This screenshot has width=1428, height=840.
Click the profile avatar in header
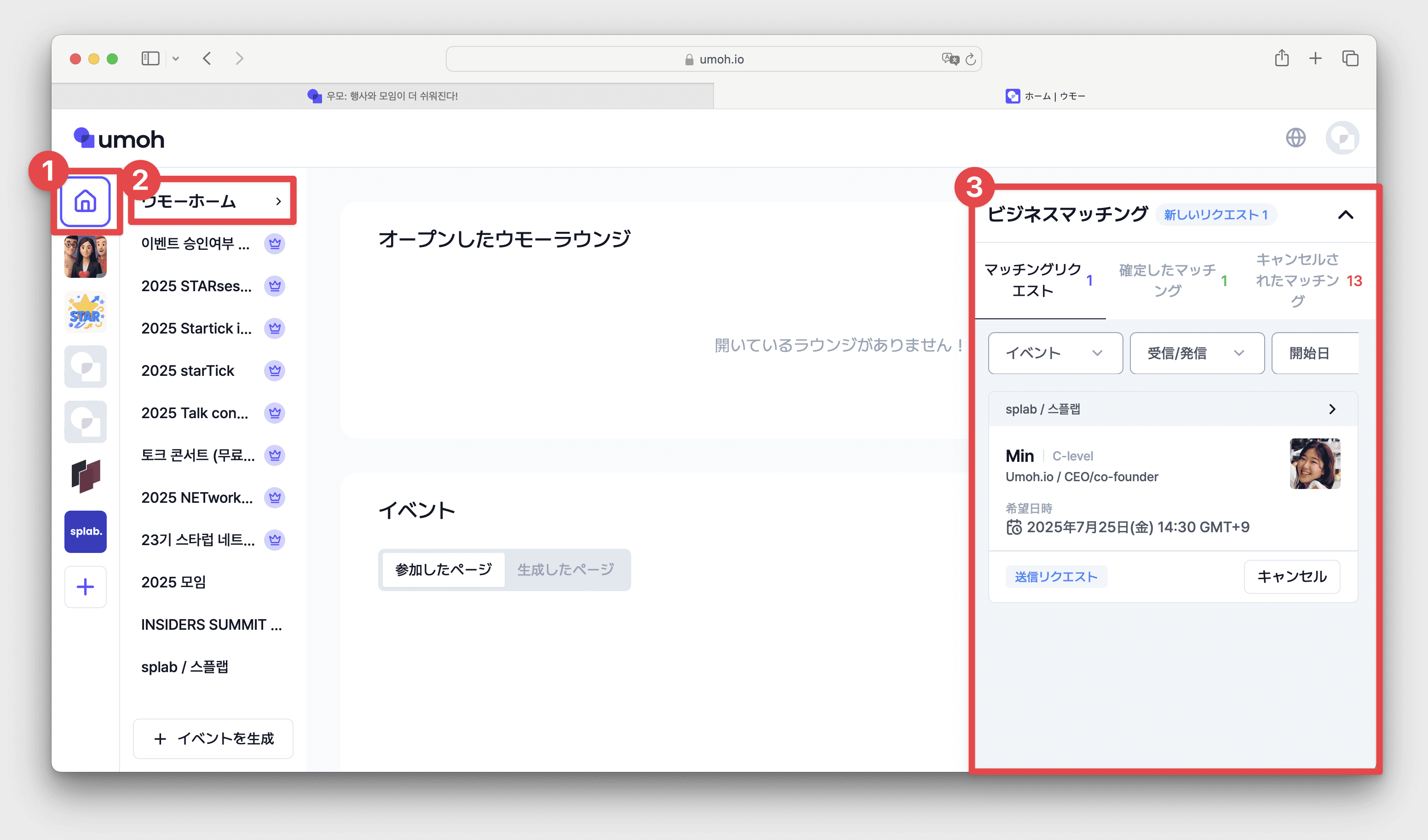pyautogui.click(x=1342, y=138)
